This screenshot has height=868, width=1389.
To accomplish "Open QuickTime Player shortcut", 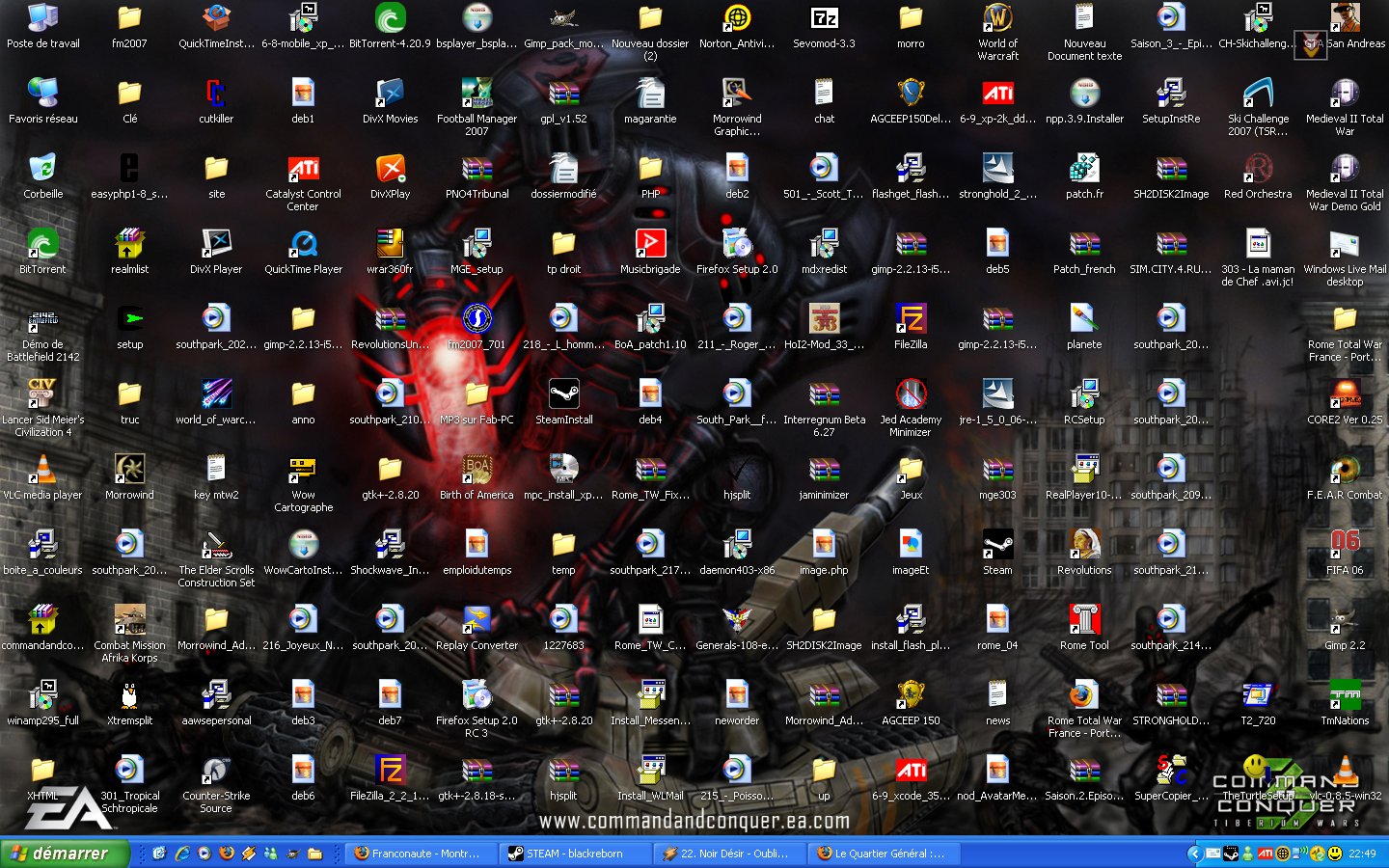I will [x=304, y=252].
